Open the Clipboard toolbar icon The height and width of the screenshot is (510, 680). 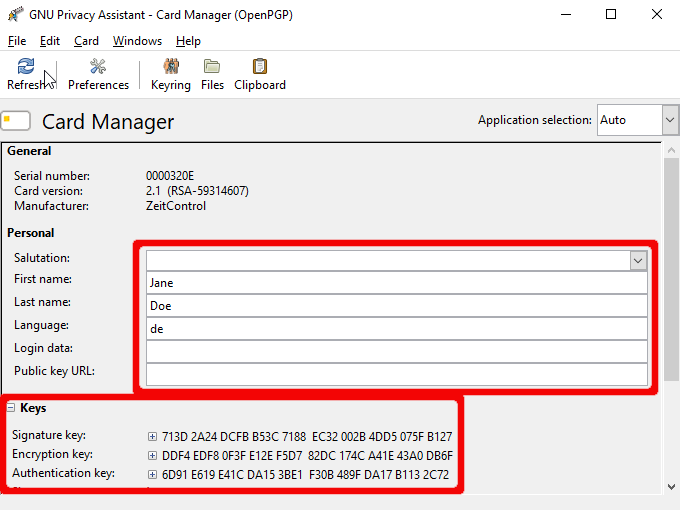point(260,67)
